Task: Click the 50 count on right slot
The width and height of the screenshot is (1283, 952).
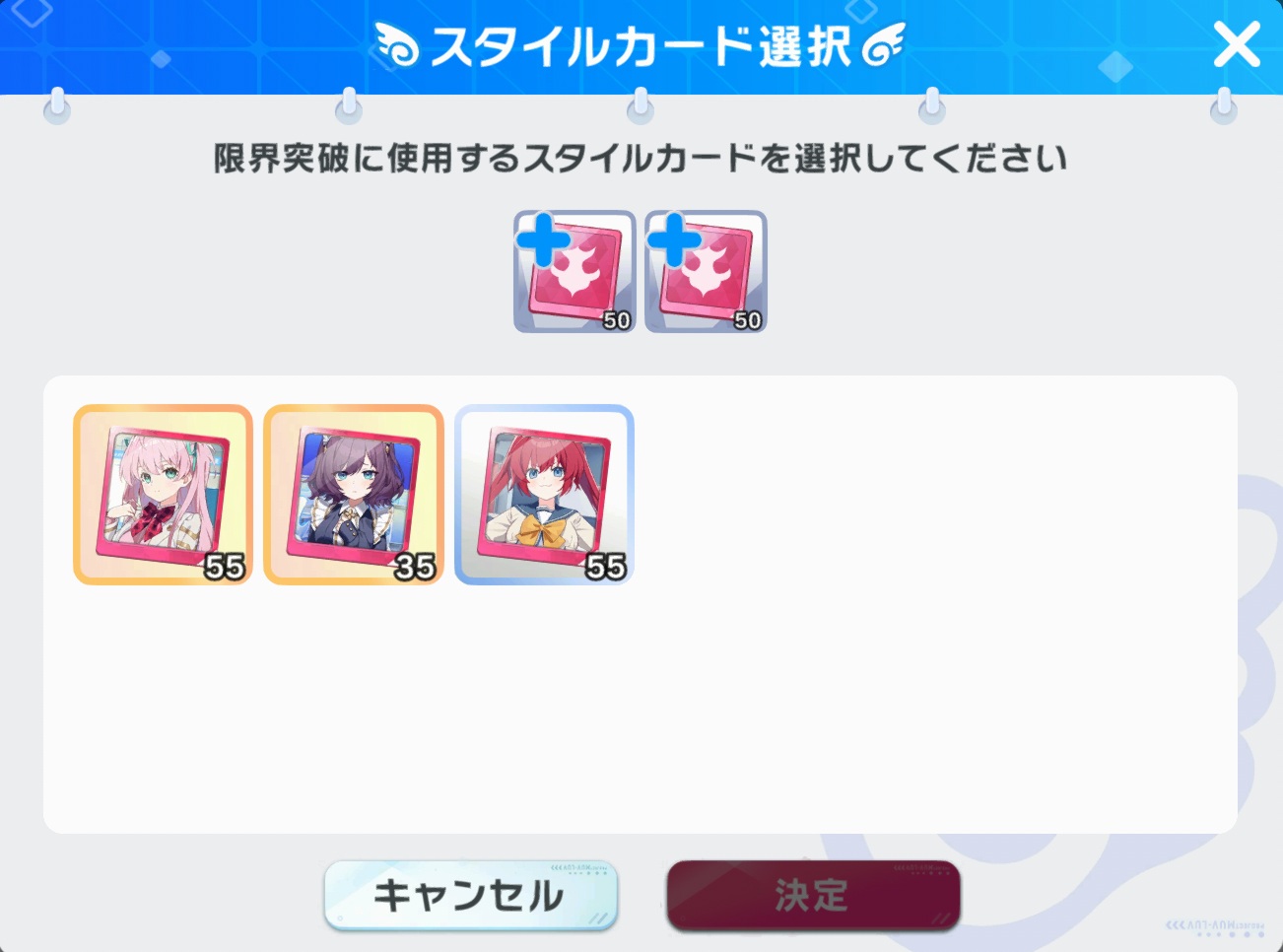Action: (x=748, y=320)
